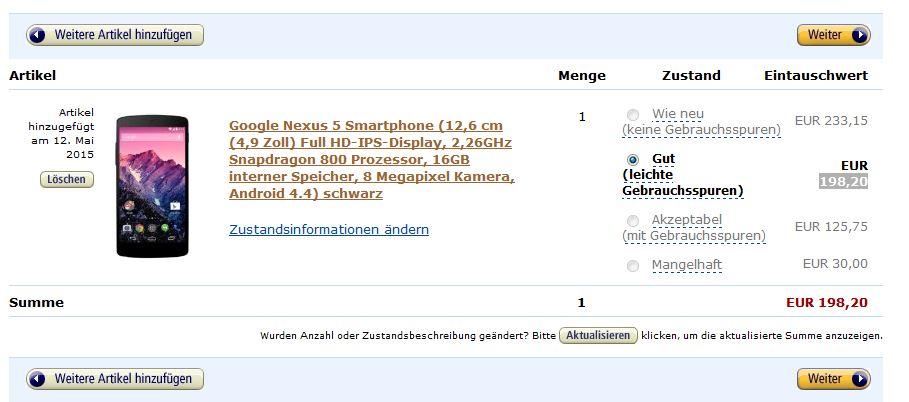Click the bottom 'Weiter' button
909x402 pixels.
pos(834,379)
